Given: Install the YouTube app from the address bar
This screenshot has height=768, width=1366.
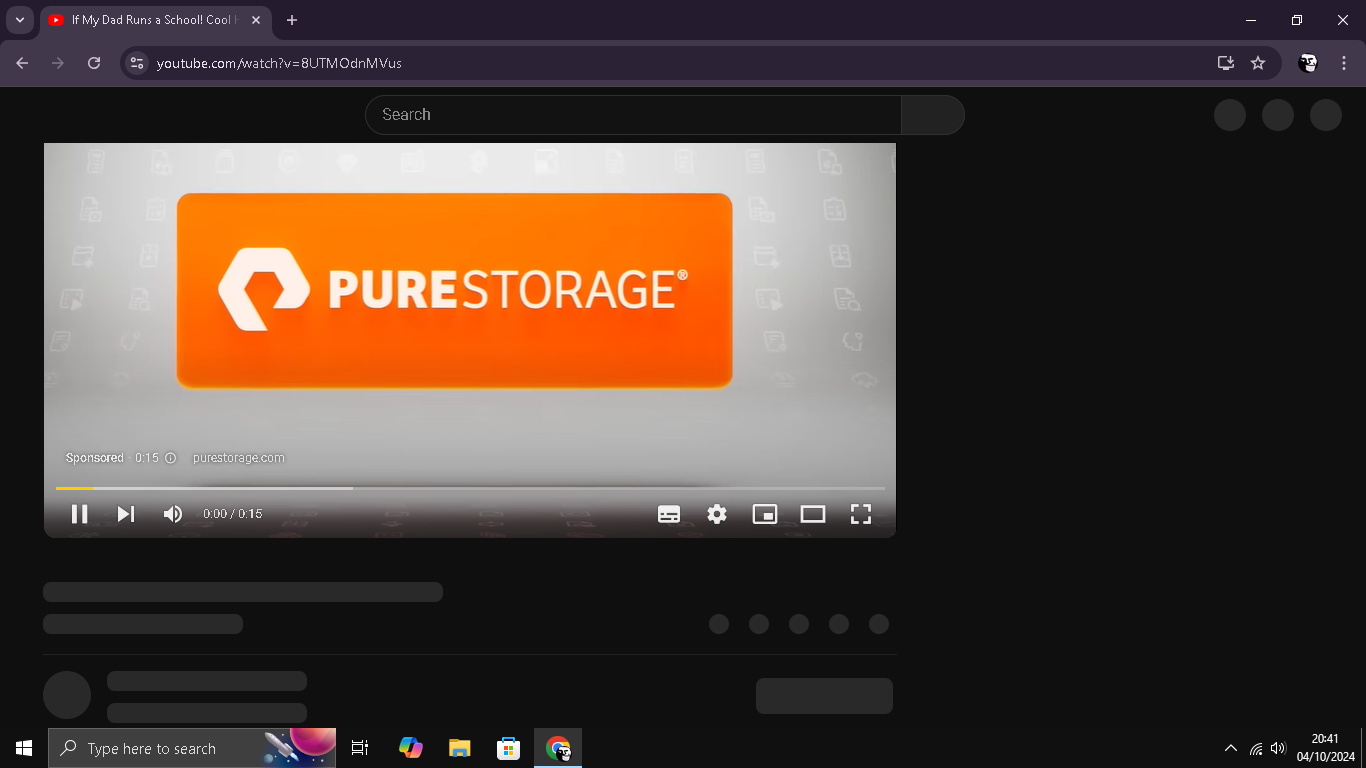Looking at the screenshot, I should tap(1225, 63).
